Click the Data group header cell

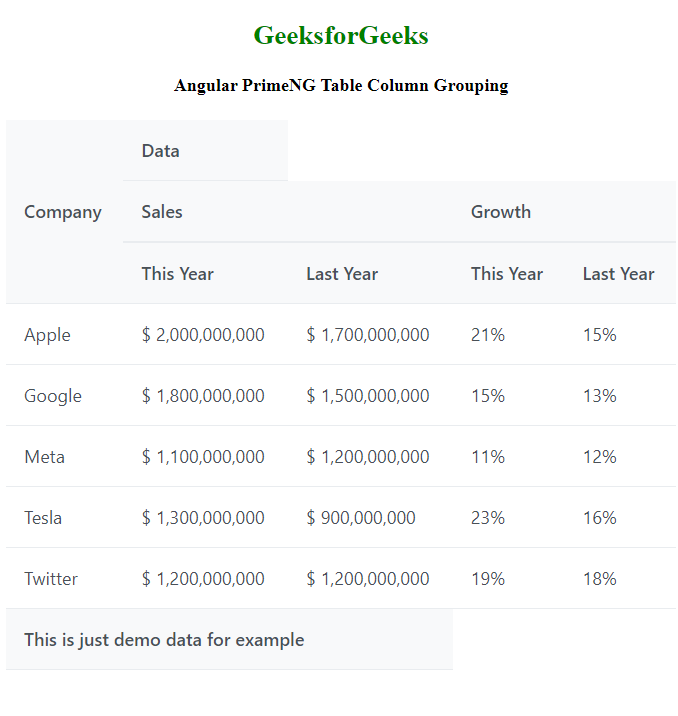[x=161, y=151]
